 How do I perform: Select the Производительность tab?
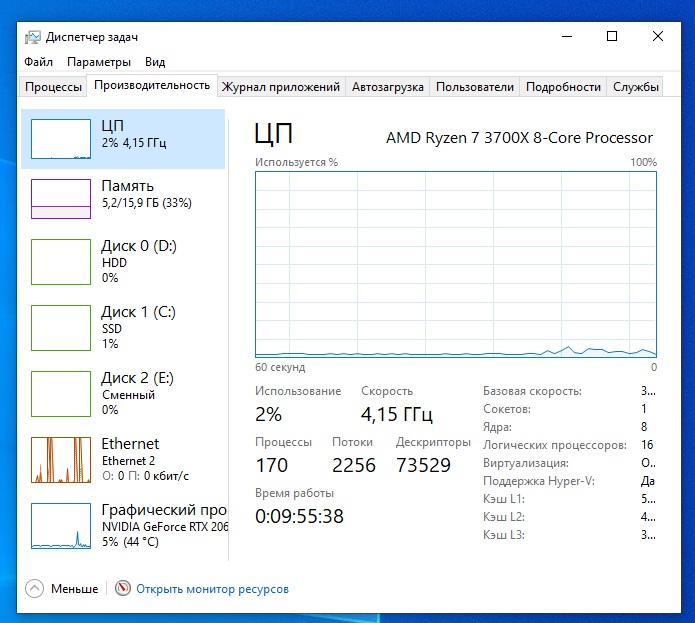[x=152, y=85]
